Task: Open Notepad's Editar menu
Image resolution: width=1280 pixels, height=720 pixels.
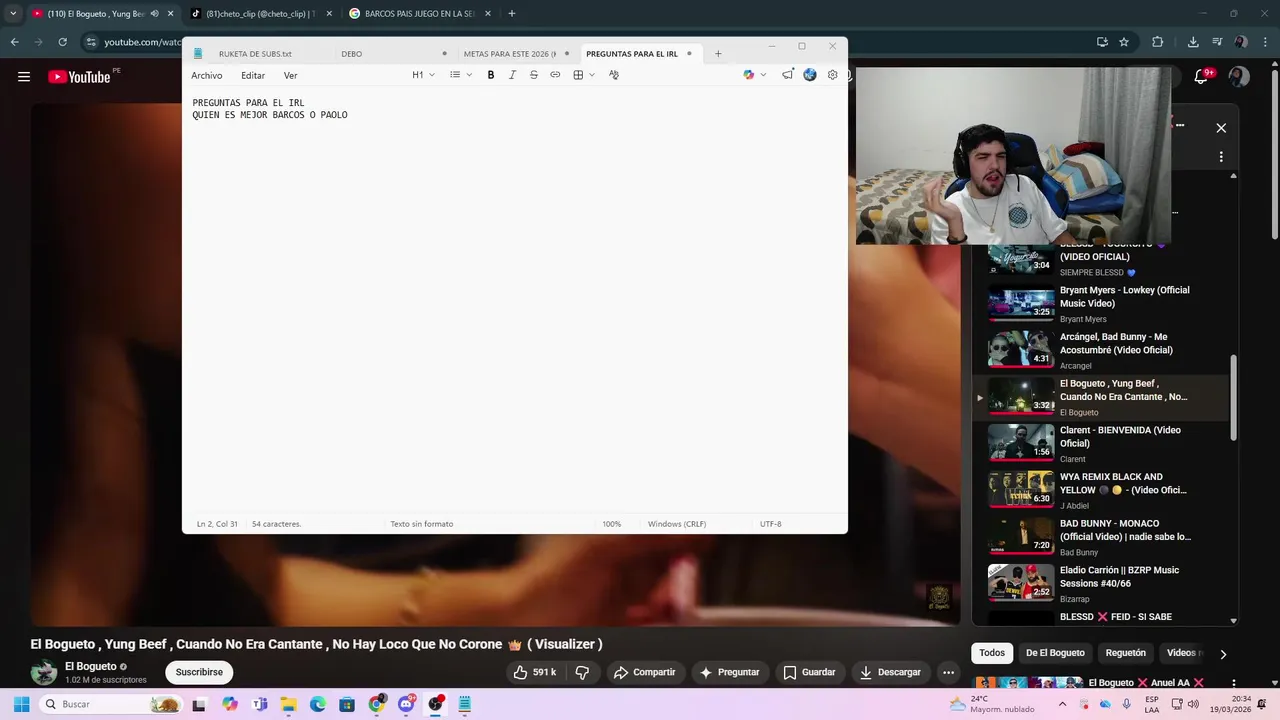Action: click(253, 75)
